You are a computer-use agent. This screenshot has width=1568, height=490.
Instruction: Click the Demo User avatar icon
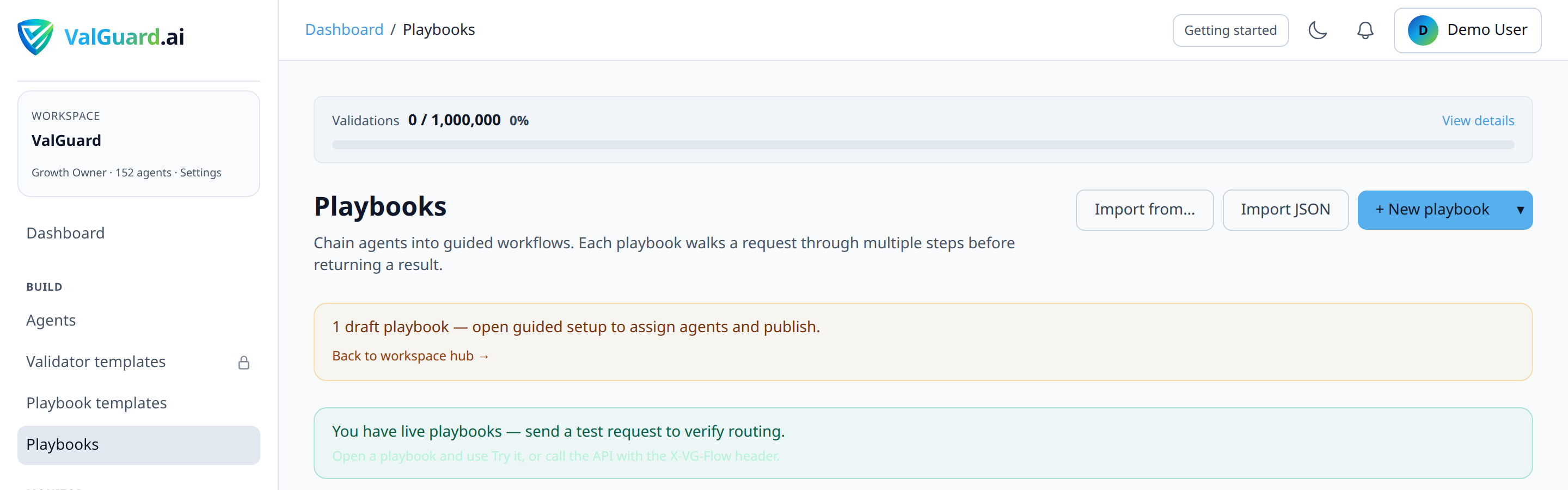[1423, 30]
